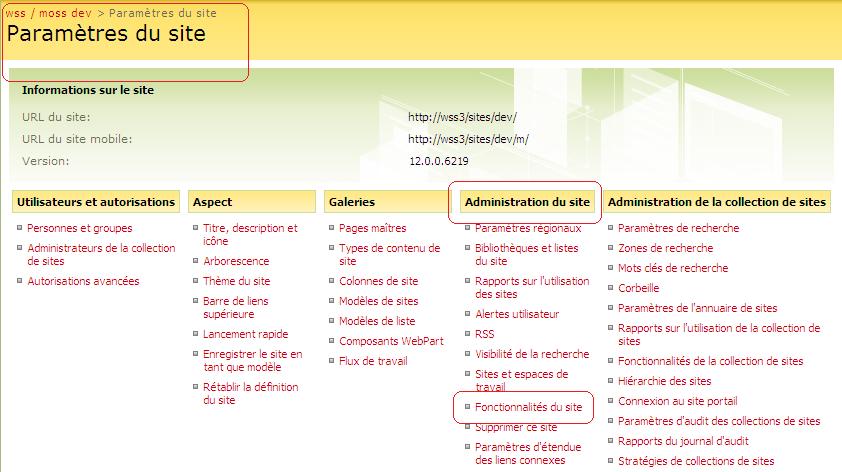
Task: Select Colonnes de site
Action: click(378, 281)
